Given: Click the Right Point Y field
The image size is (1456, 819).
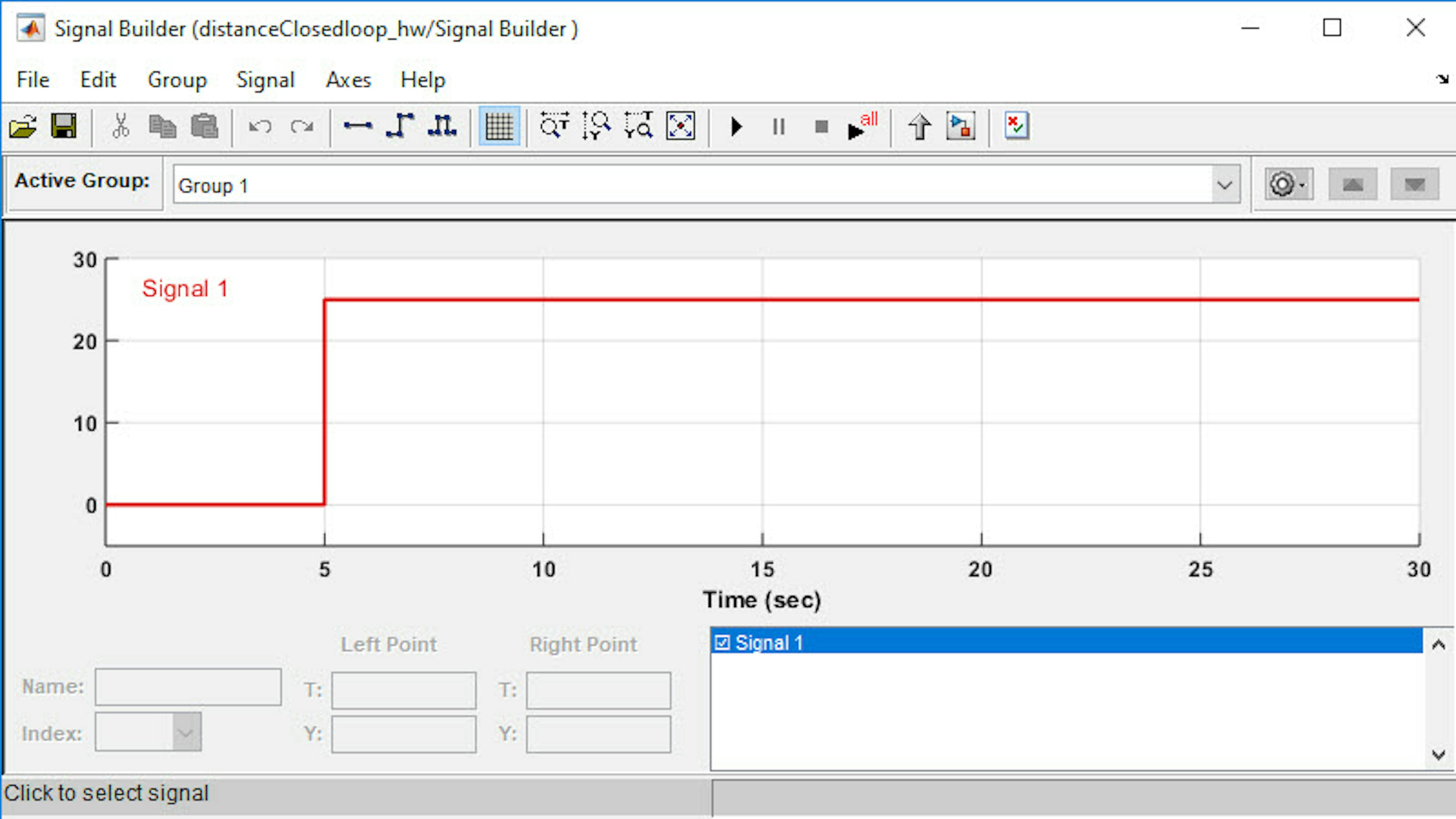Looking at the screenshot, I should tap(599, 734).
